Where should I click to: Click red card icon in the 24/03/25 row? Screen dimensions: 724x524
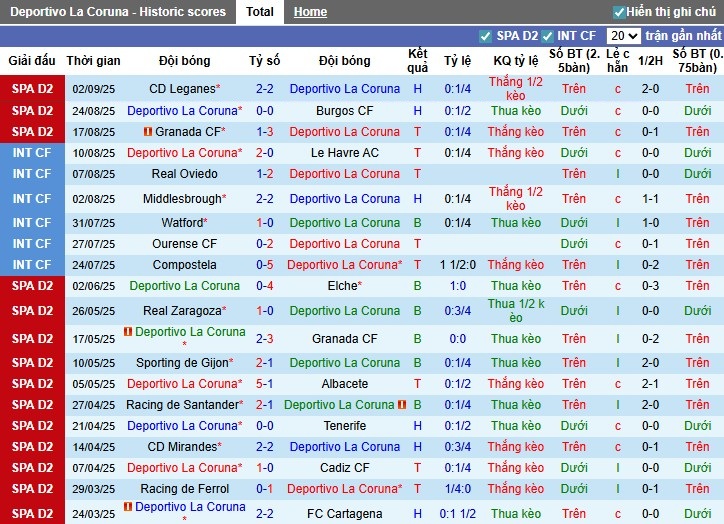click(x=128, y=507)
